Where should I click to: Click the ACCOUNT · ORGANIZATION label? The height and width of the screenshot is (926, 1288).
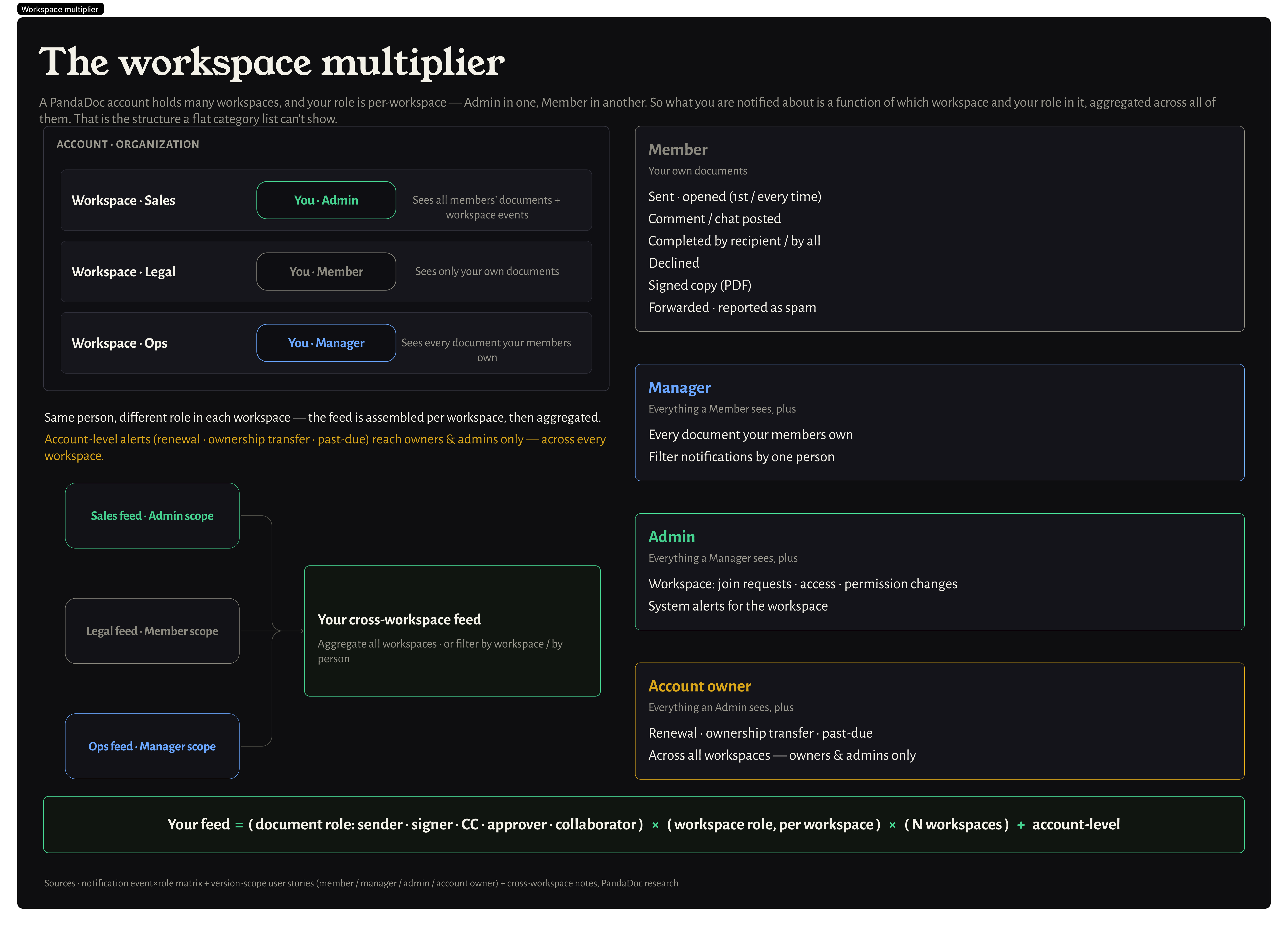(x=128, y=144)
